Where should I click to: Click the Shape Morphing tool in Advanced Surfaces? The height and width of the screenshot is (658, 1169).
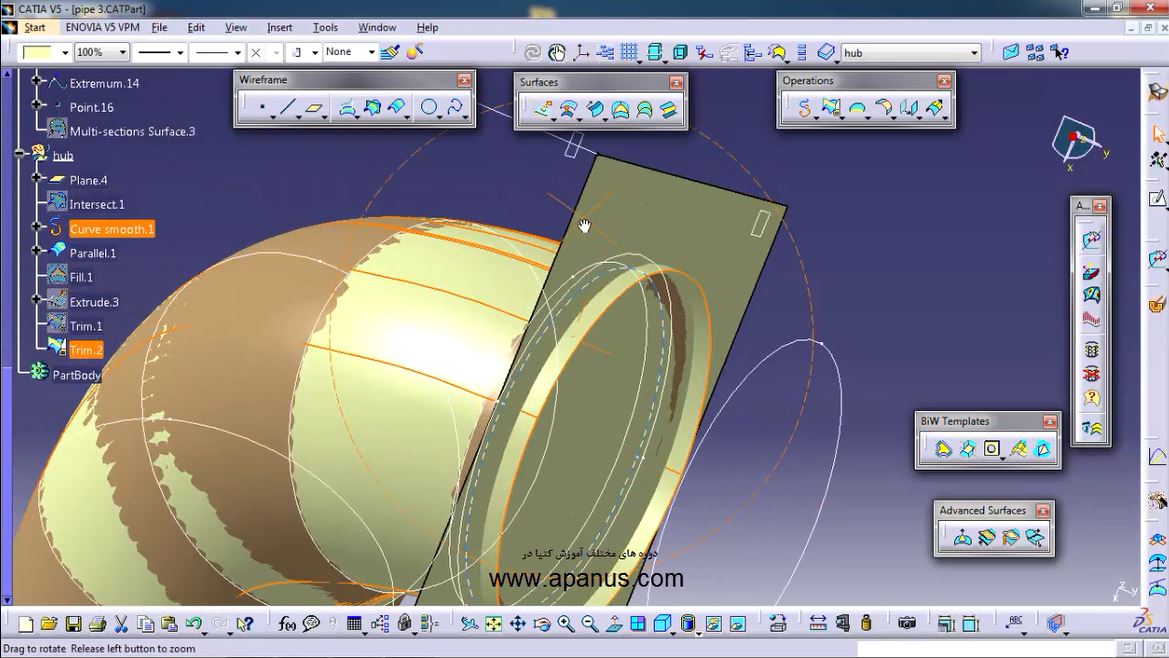click(1035, 537)
